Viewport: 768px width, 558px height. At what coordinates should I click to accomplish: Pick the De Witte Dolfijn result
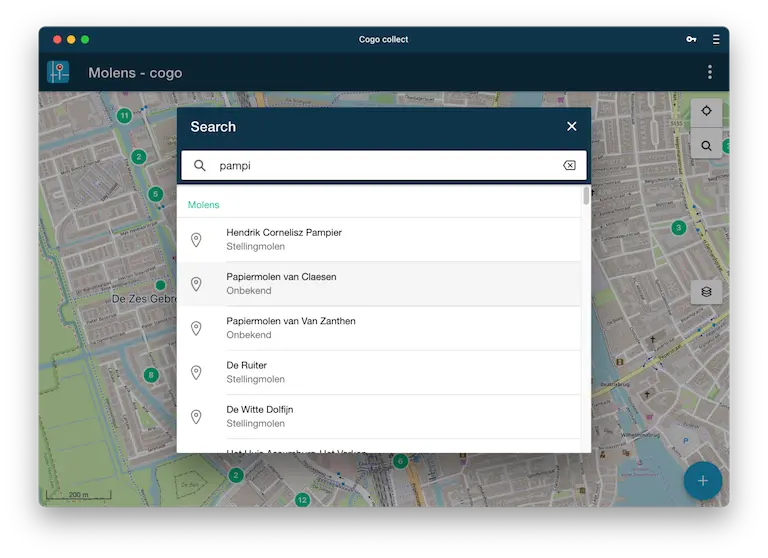pos(379,416)
